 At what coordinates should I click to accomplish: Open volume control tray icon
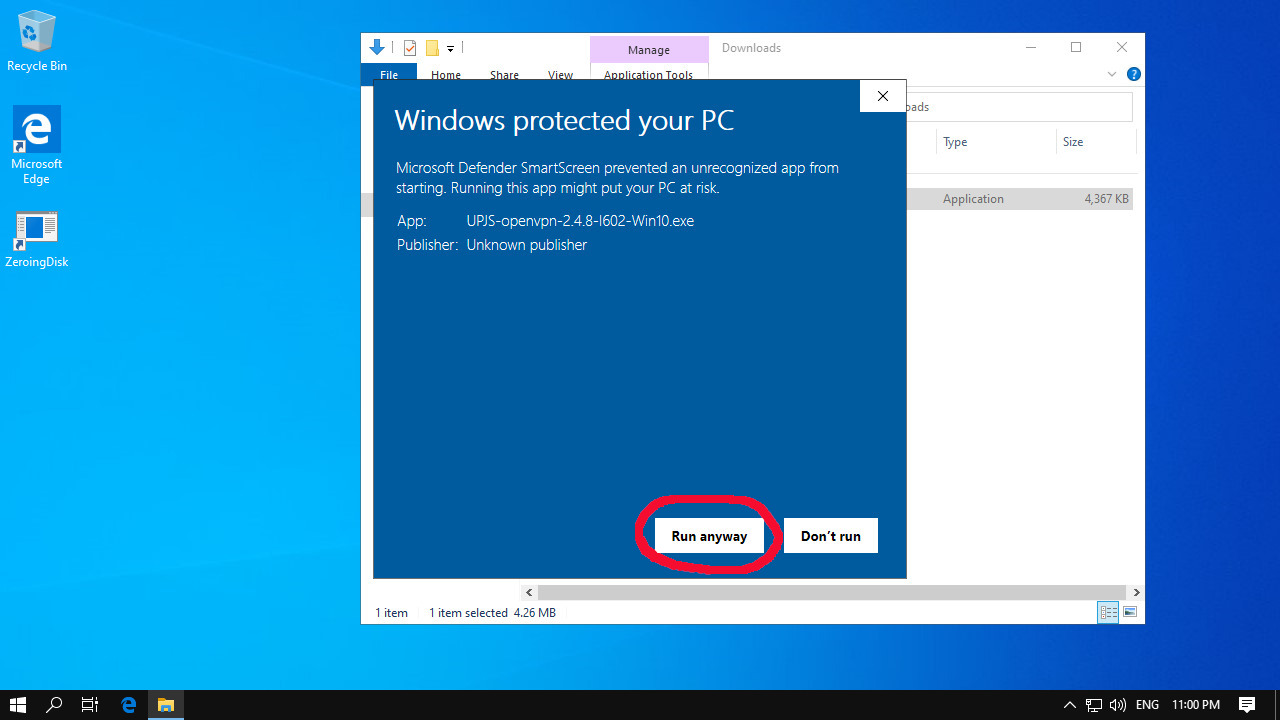[x=1117, y=705]
